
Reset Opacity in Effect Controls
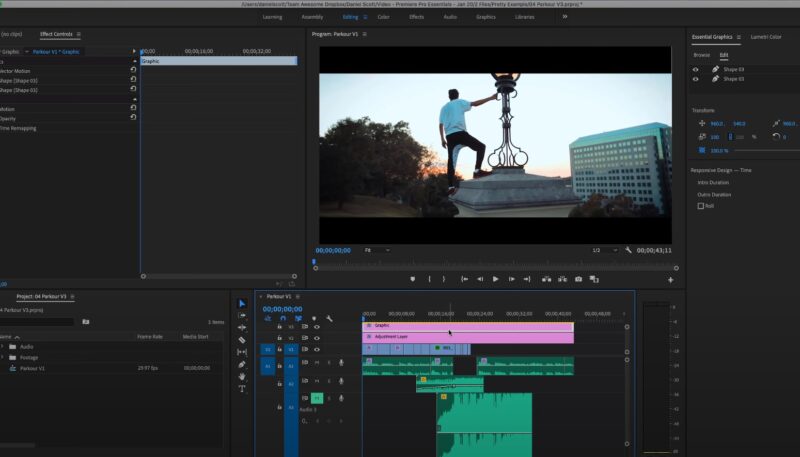click(x=133, y=117)
